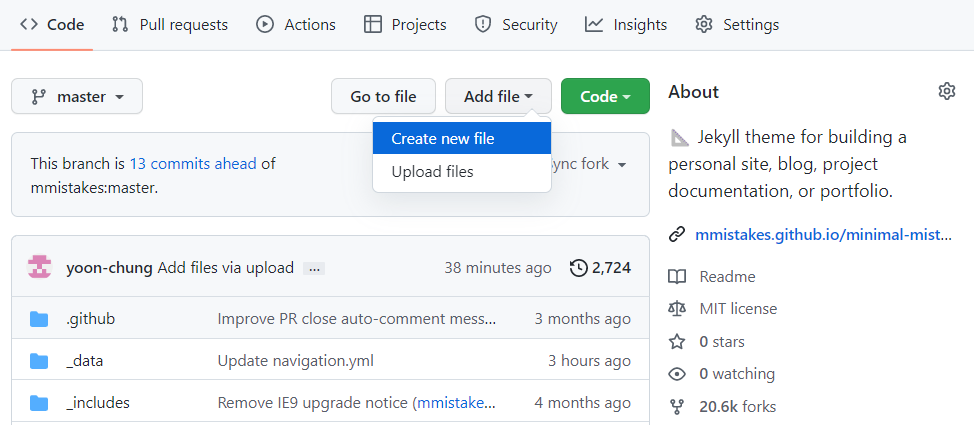Viewport: 974px width, 425px height.
Task: Click the _data folder icon
Action: (x=39, y=361)
